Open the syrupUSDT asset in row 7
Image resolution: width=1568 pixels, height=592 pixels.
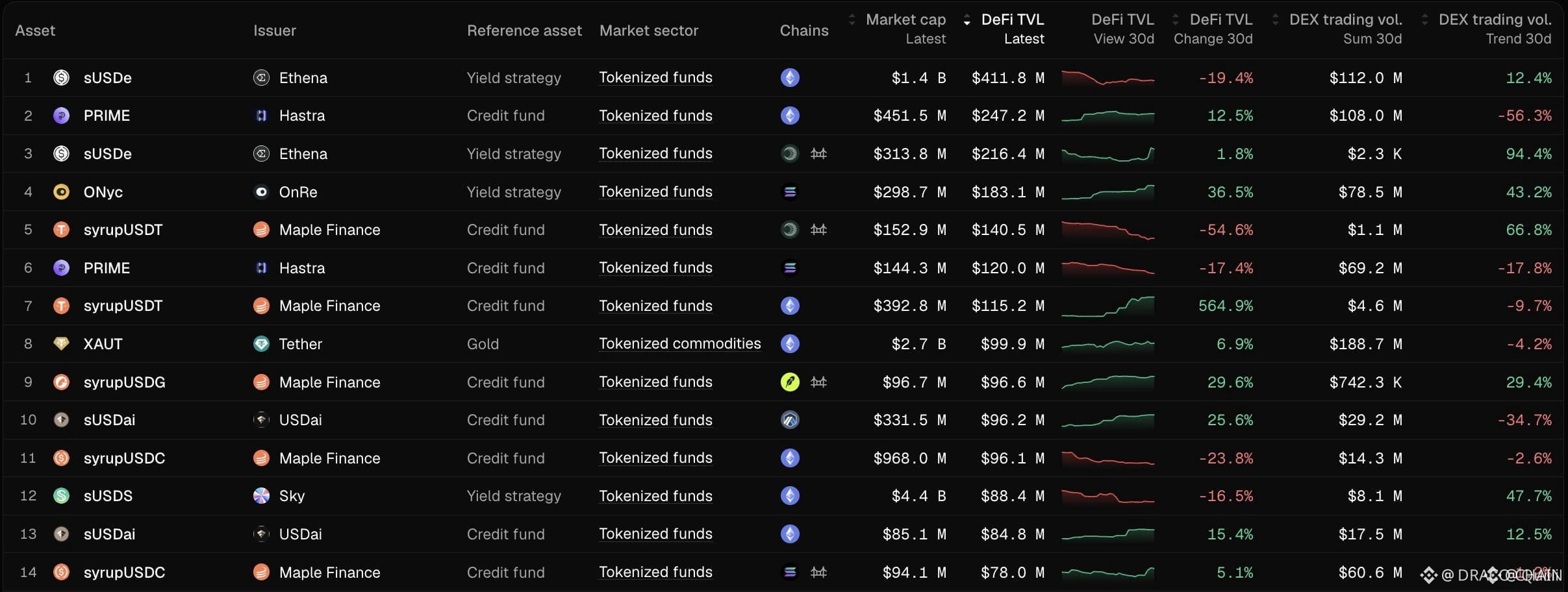pos(123,306)
